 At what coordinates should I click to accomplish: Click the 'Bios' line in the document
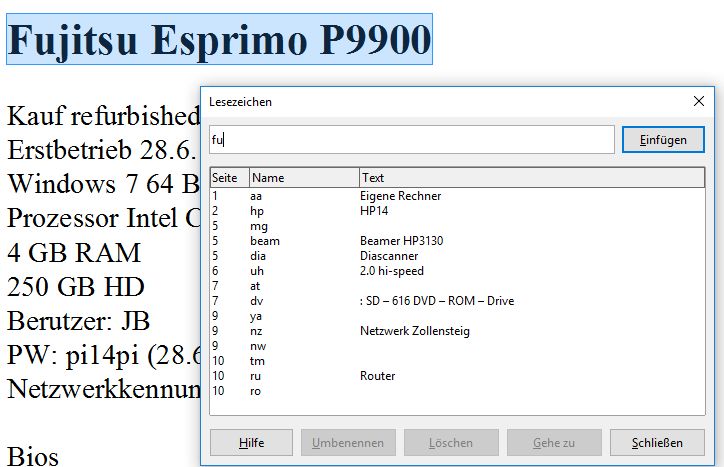point(33,456)
